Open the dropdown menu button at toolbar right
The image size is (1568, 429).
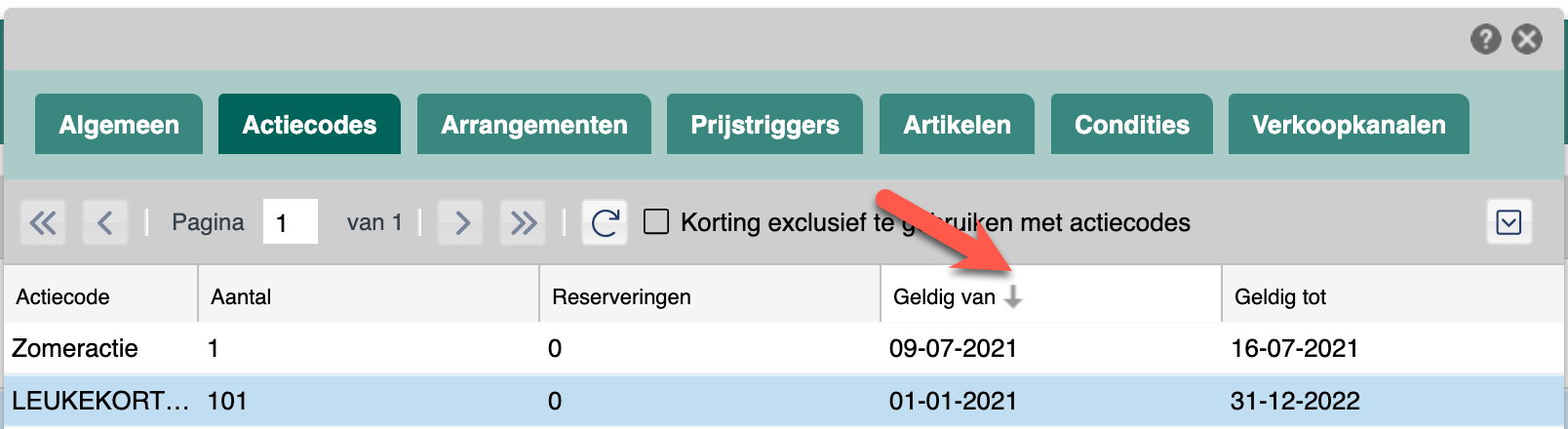pyautogui.click(x=1509, y=222)
